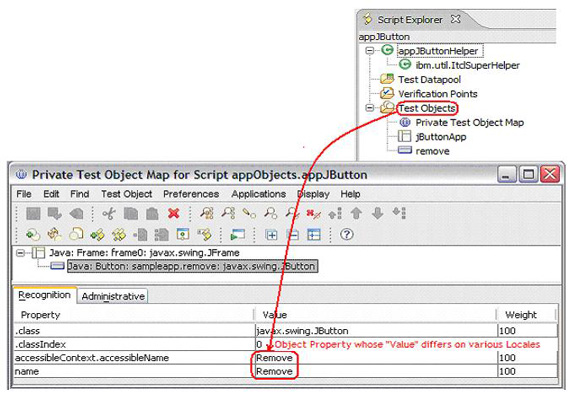Select the Java Button sampleapp.remove tree item
Screen dimensions: 572x402
pyautogui.click(x=191, y=266)
